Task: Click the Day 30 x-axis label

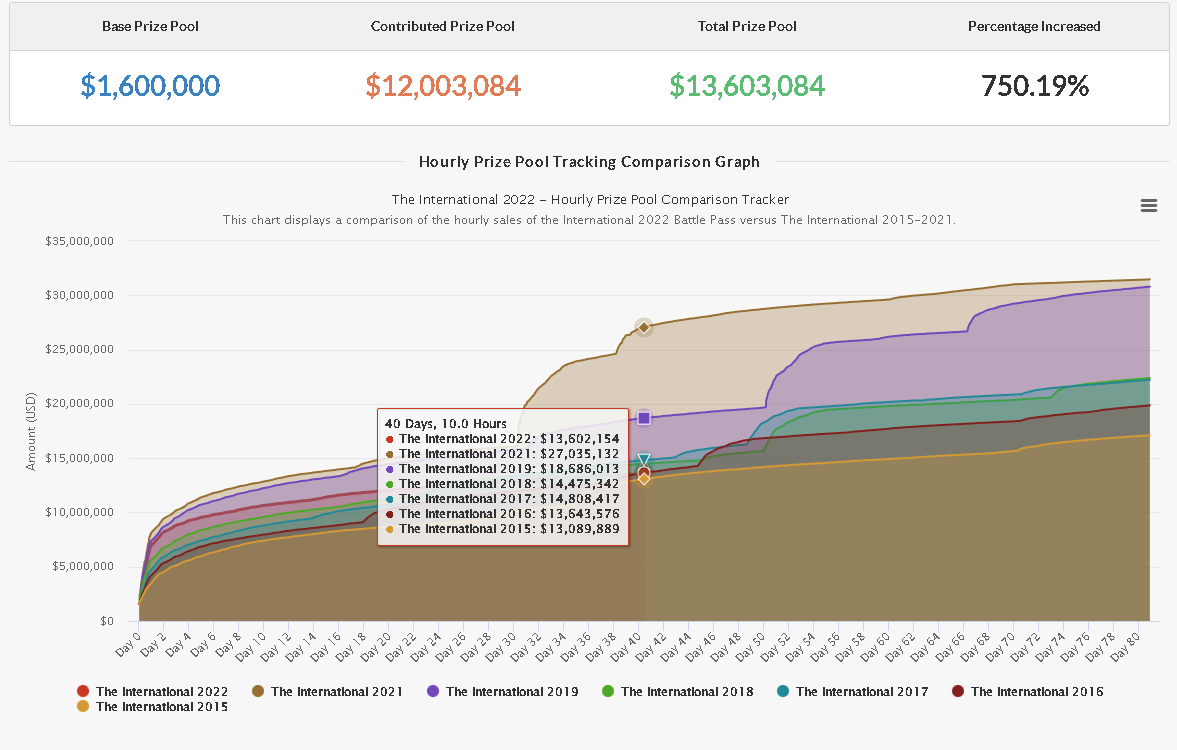Action: pyautogui.click(x=501, y=646)
